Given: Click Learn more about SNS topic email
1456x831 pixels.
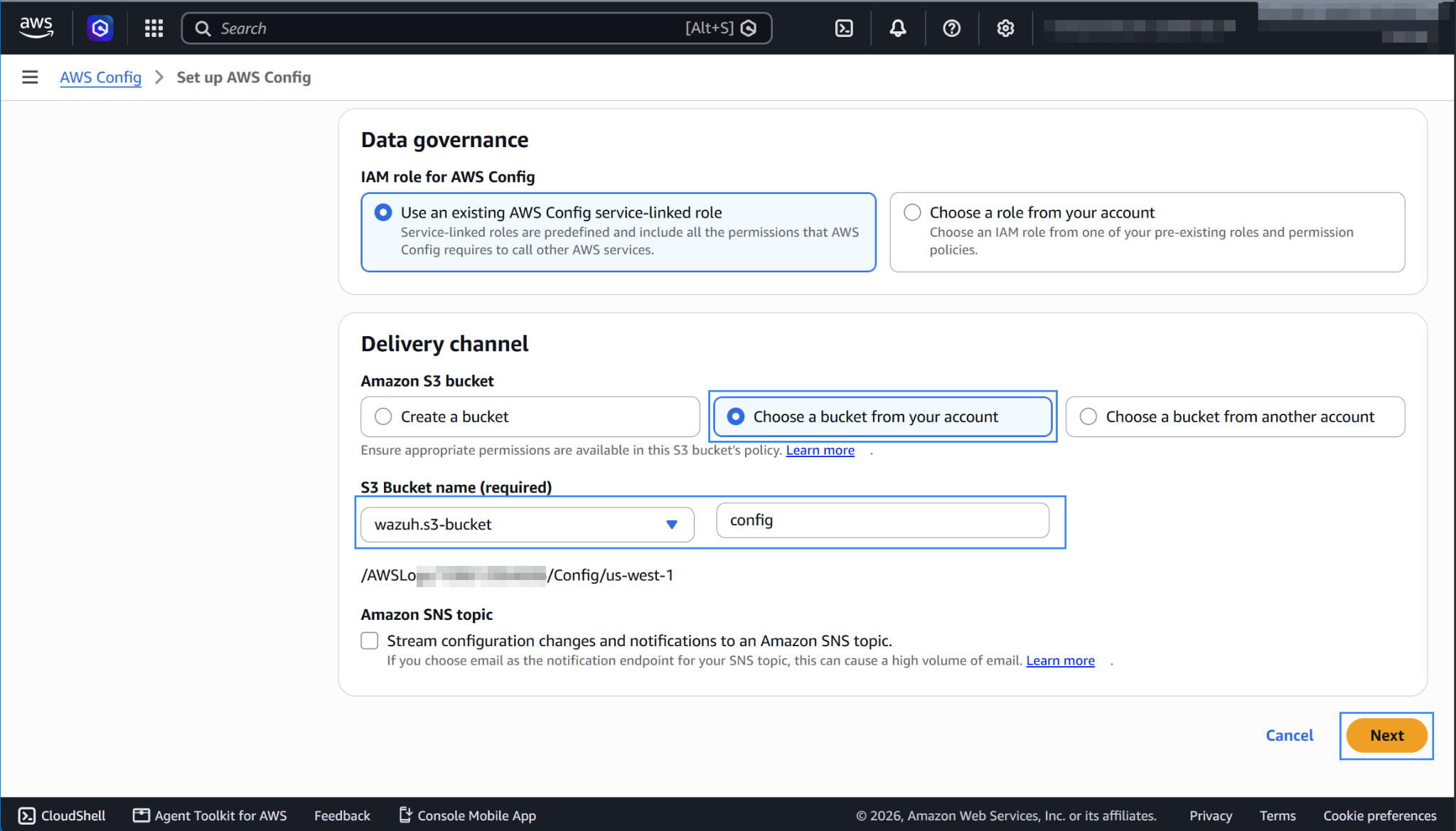Looking at the screenshot, I should click(1060, 660).
